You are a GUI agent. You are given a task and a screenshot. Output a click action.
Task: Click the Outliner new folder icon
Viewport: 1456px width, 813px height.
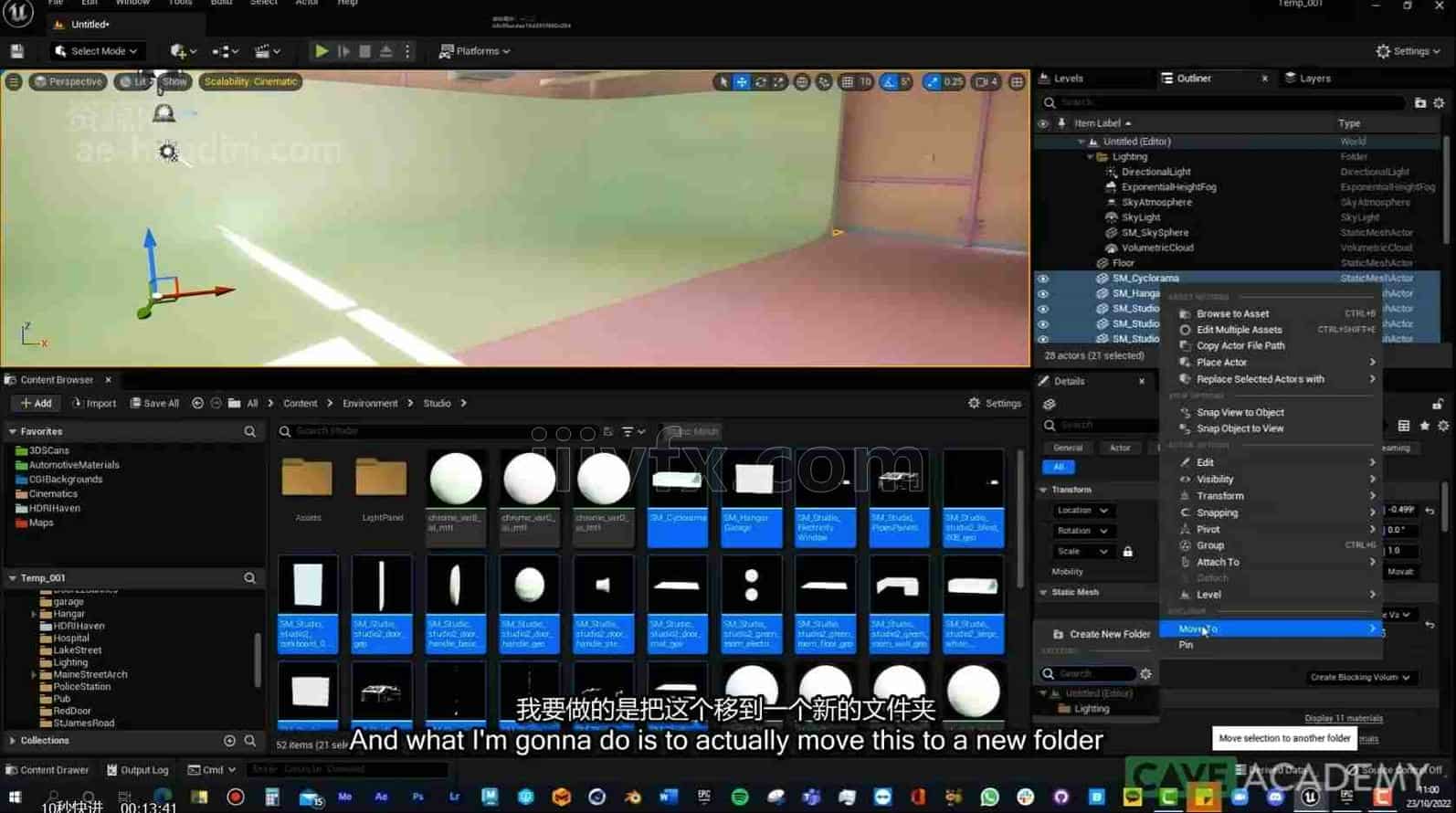(1420, 103)
